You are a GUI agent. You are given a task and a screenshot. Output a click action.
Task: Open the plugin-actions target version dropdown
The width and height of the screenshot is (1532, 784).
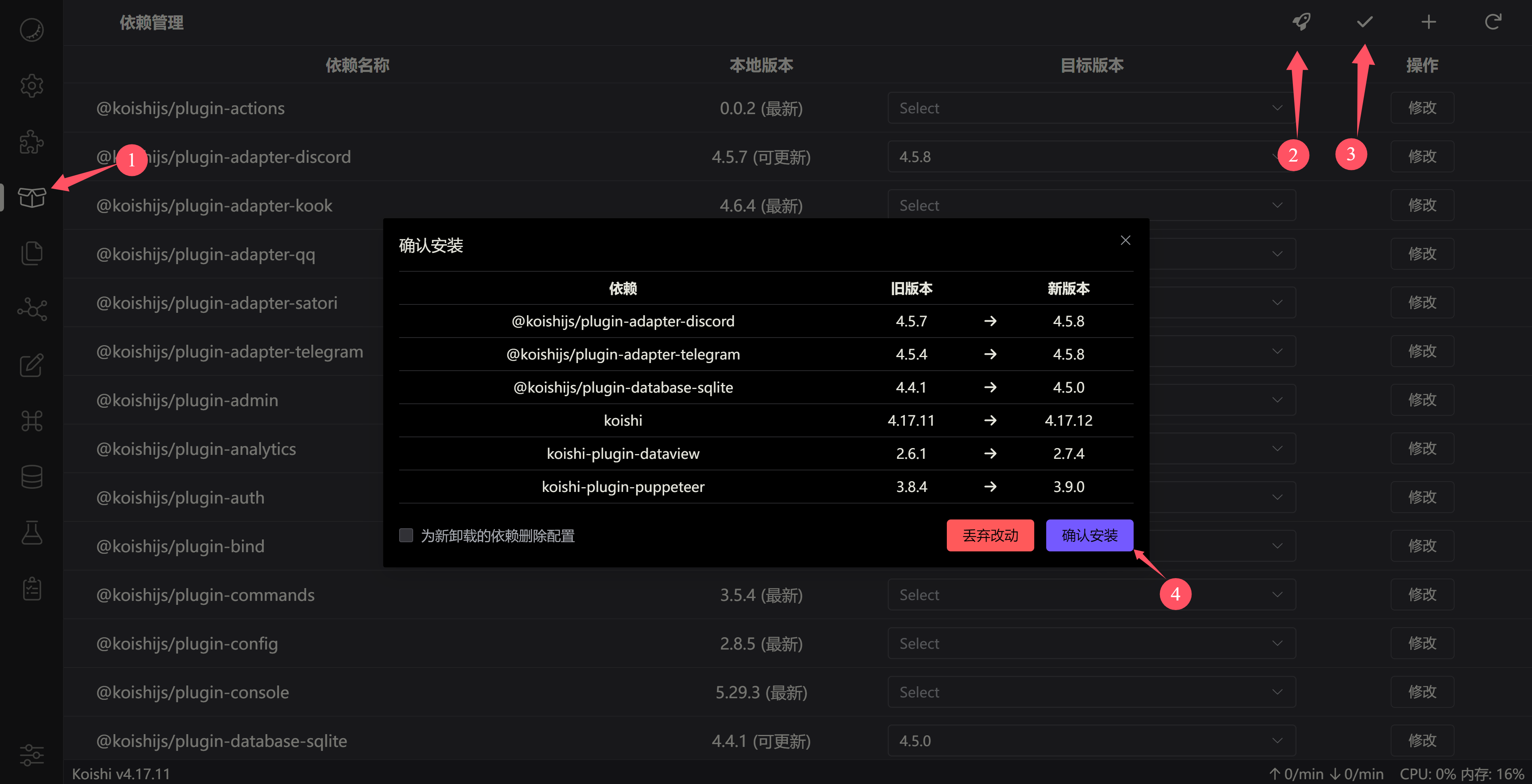pos(1091,108)
